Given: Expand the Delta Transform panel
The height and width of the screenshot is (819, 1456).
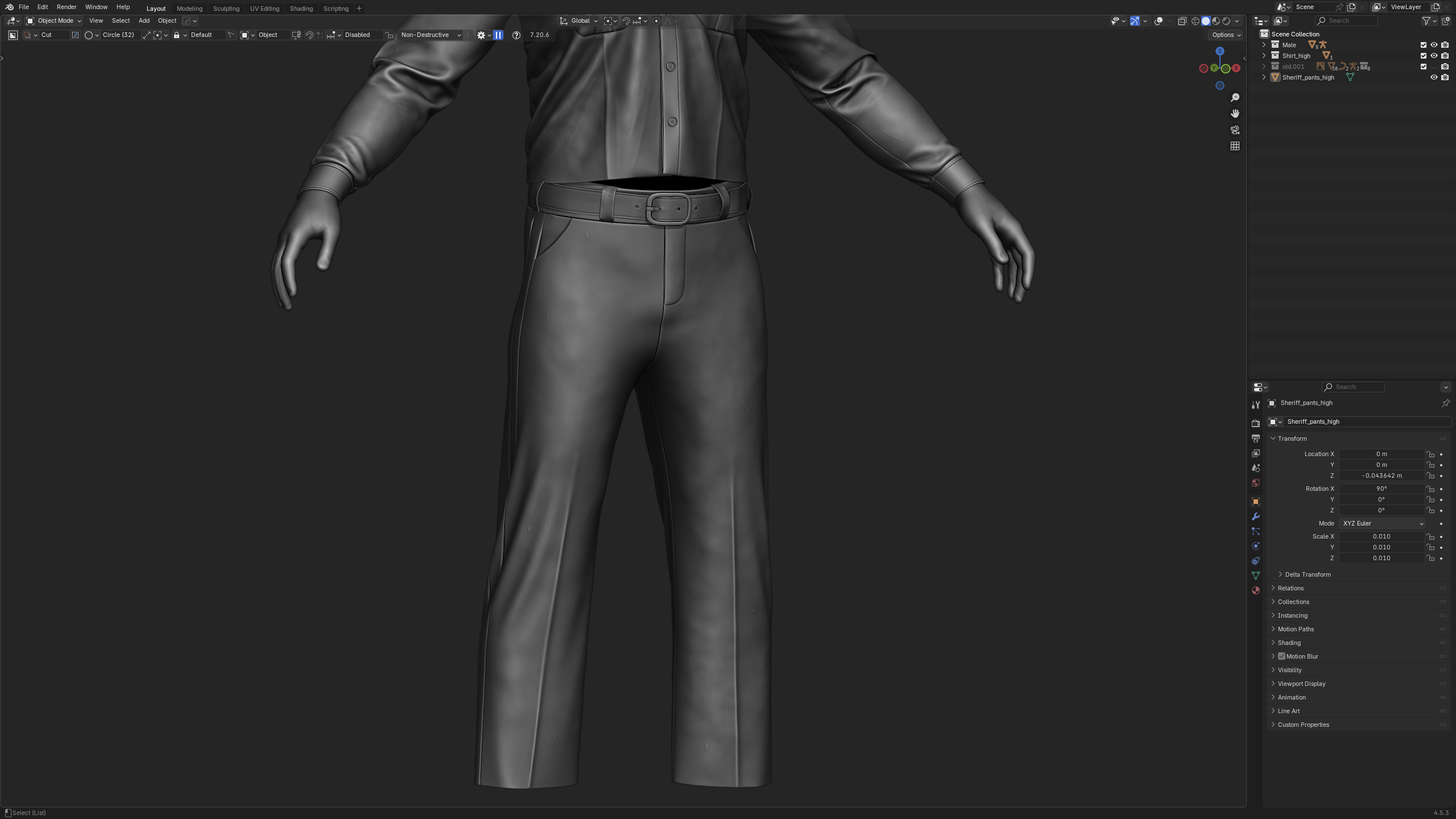Looking at the screenshot, I should 1307,574.
